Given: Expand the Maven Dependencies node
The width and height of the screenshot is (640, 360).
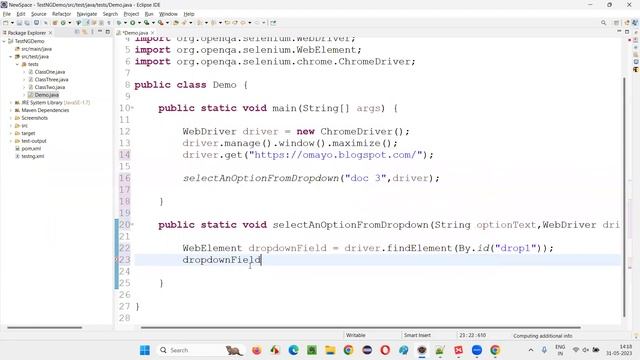Looking at the screenshot, I should pyautogui.click(x=11, y=111).
